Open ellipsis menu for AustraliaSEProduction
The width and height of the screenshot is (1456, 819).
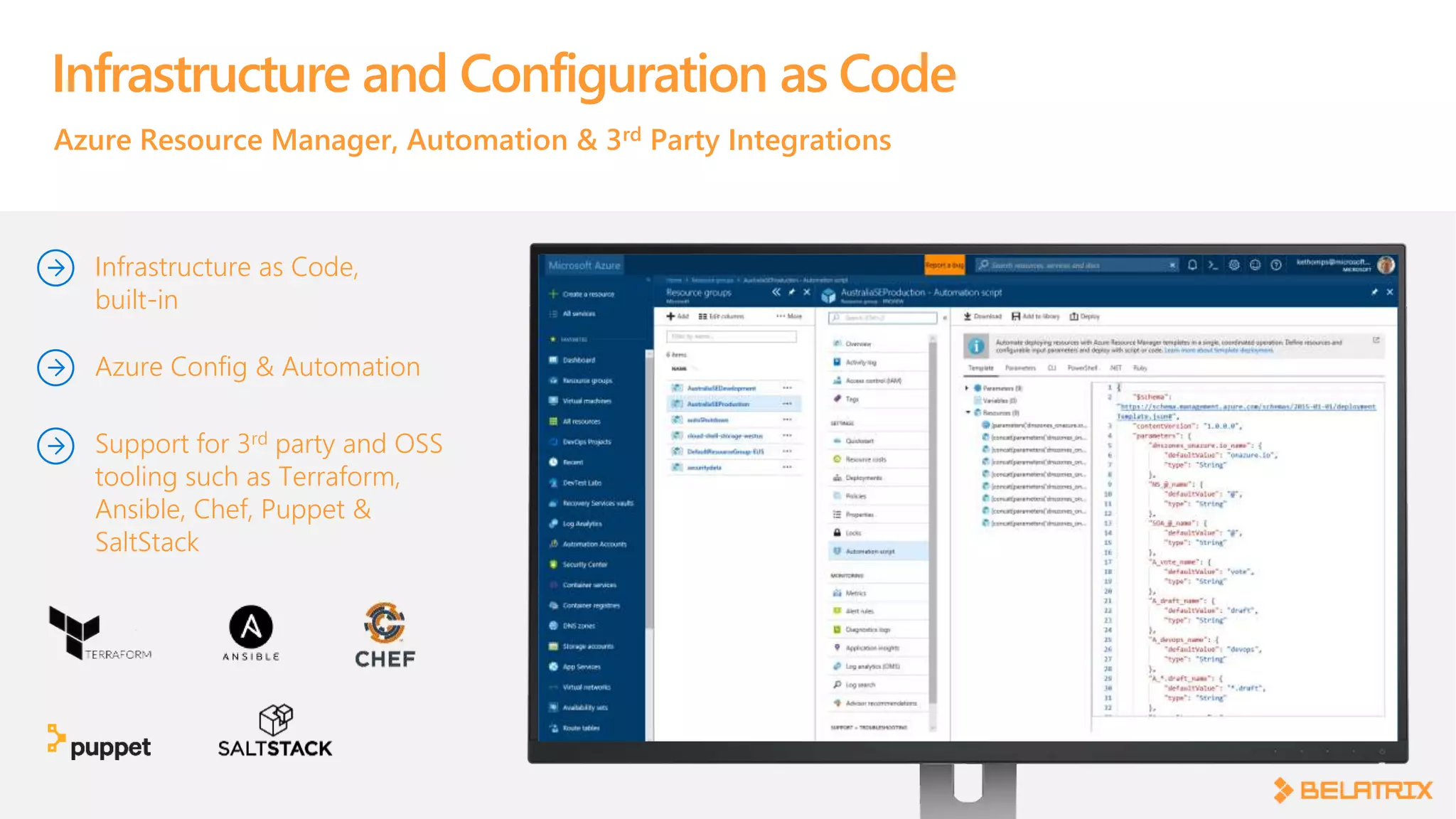coord(787,404)
